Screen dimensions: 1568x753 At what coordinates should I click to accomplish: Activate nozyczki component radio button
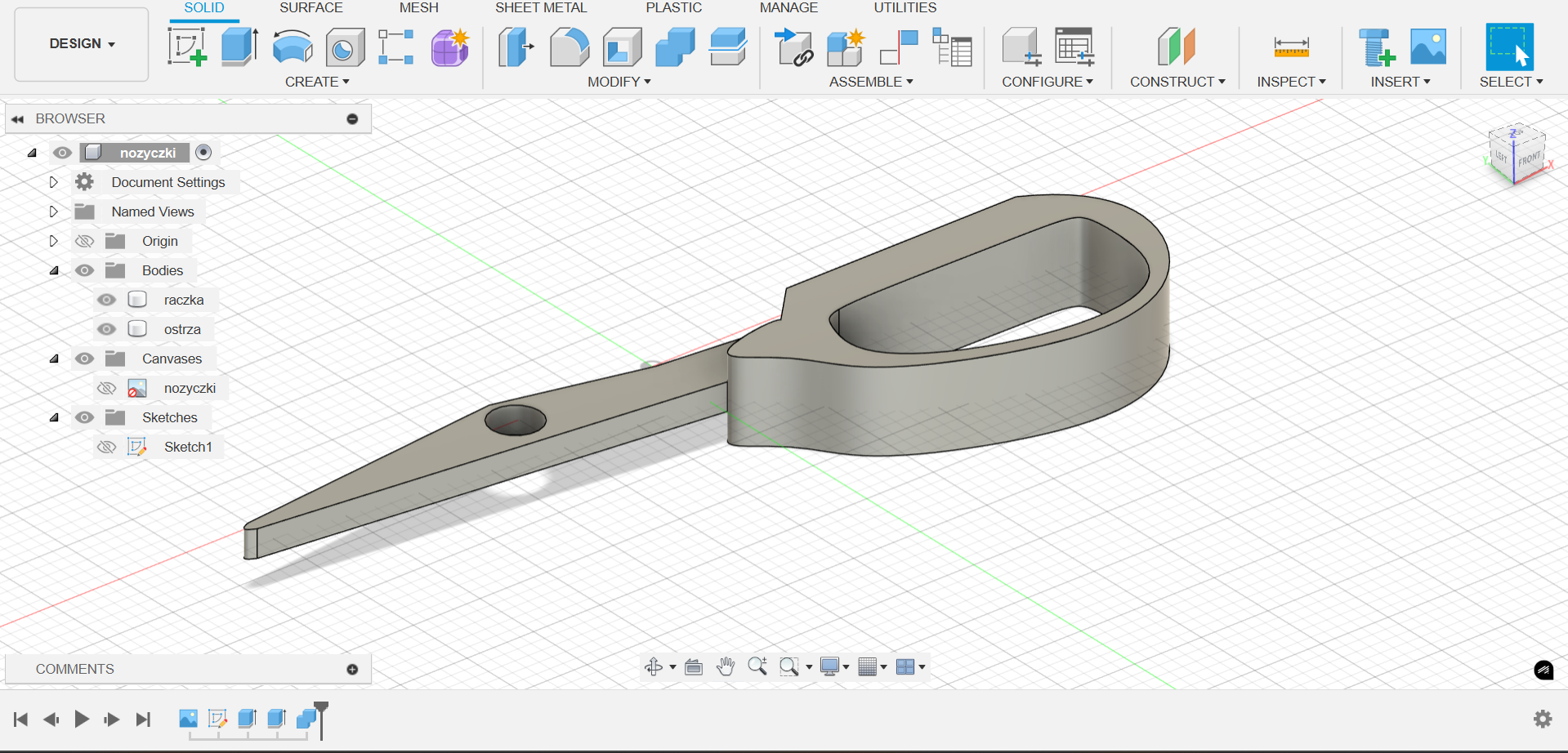pos(203,152)
